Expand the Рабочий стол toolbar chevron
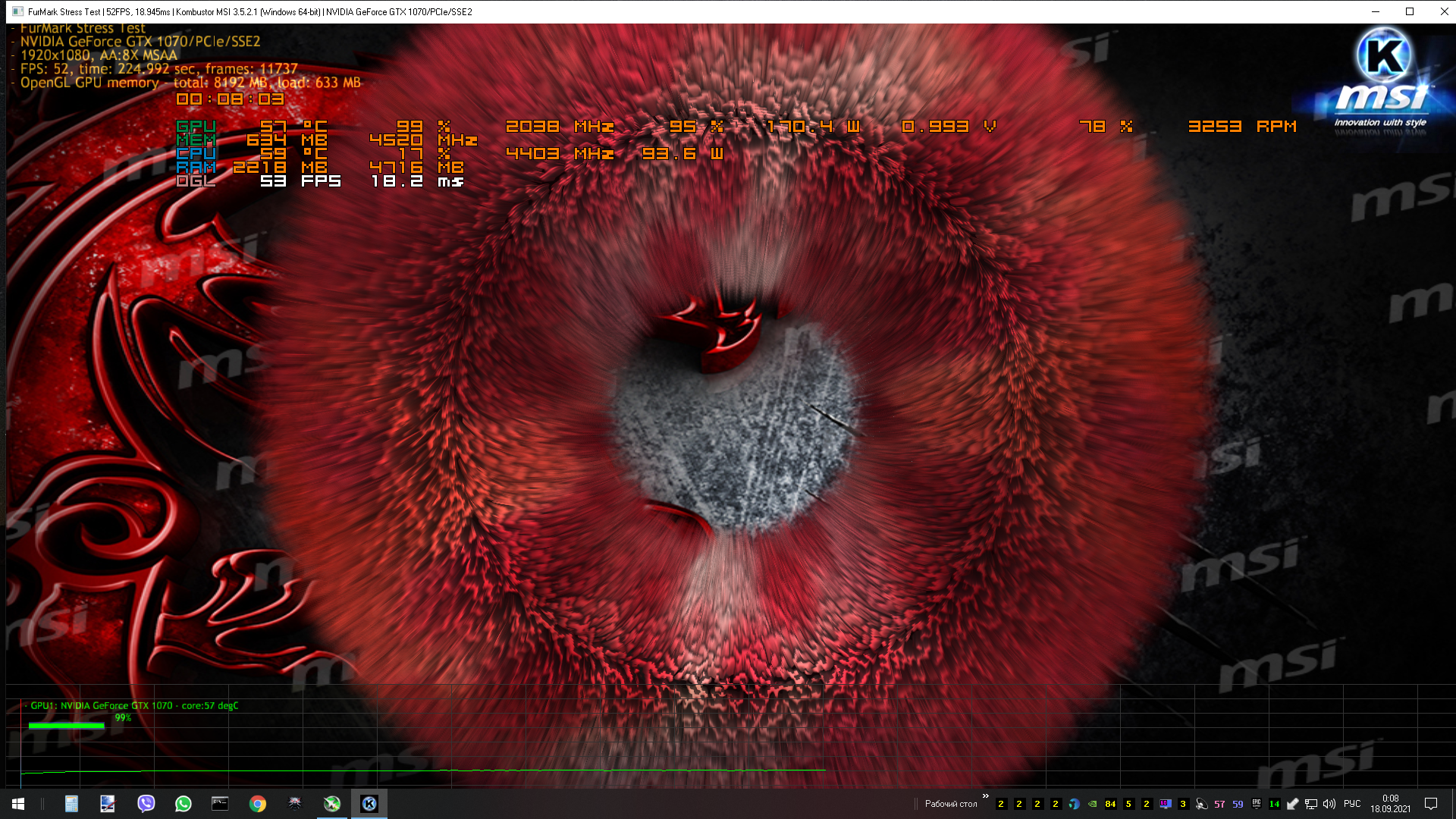The width and height of the screenshot is (1456, 819). pos(985,796)
